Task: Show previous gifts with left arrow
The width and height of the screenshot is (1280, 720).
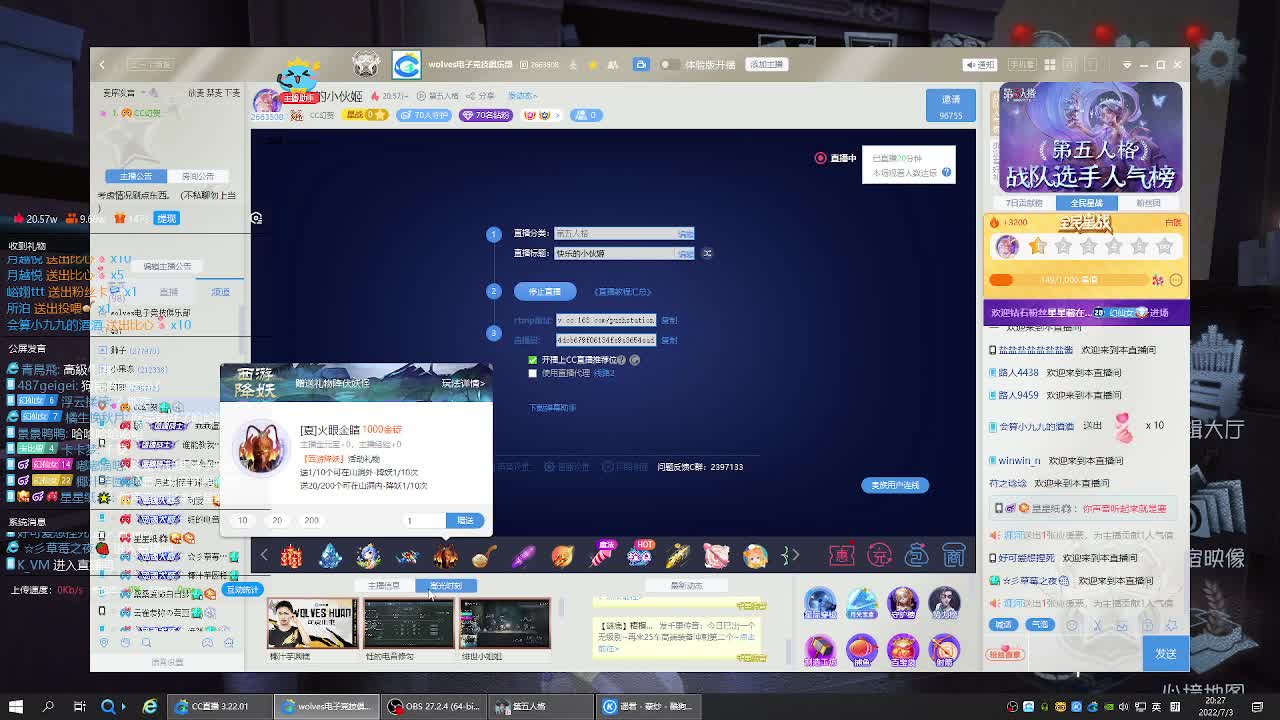Action: coord(264,555)
